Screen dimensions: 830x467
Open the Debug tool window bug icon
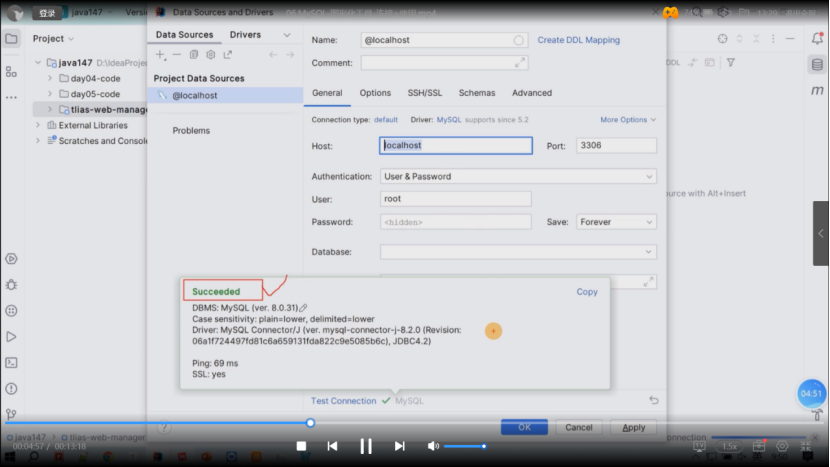(x=11, y=285)
